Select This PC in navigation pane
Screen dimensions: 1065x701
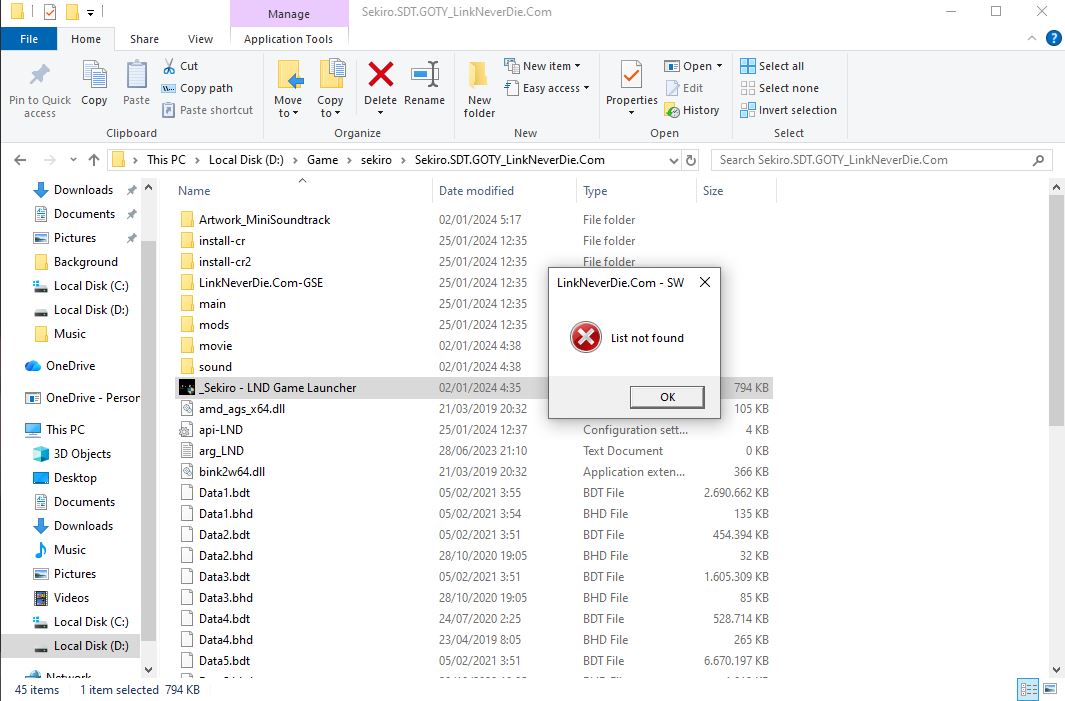coord(65,430)
